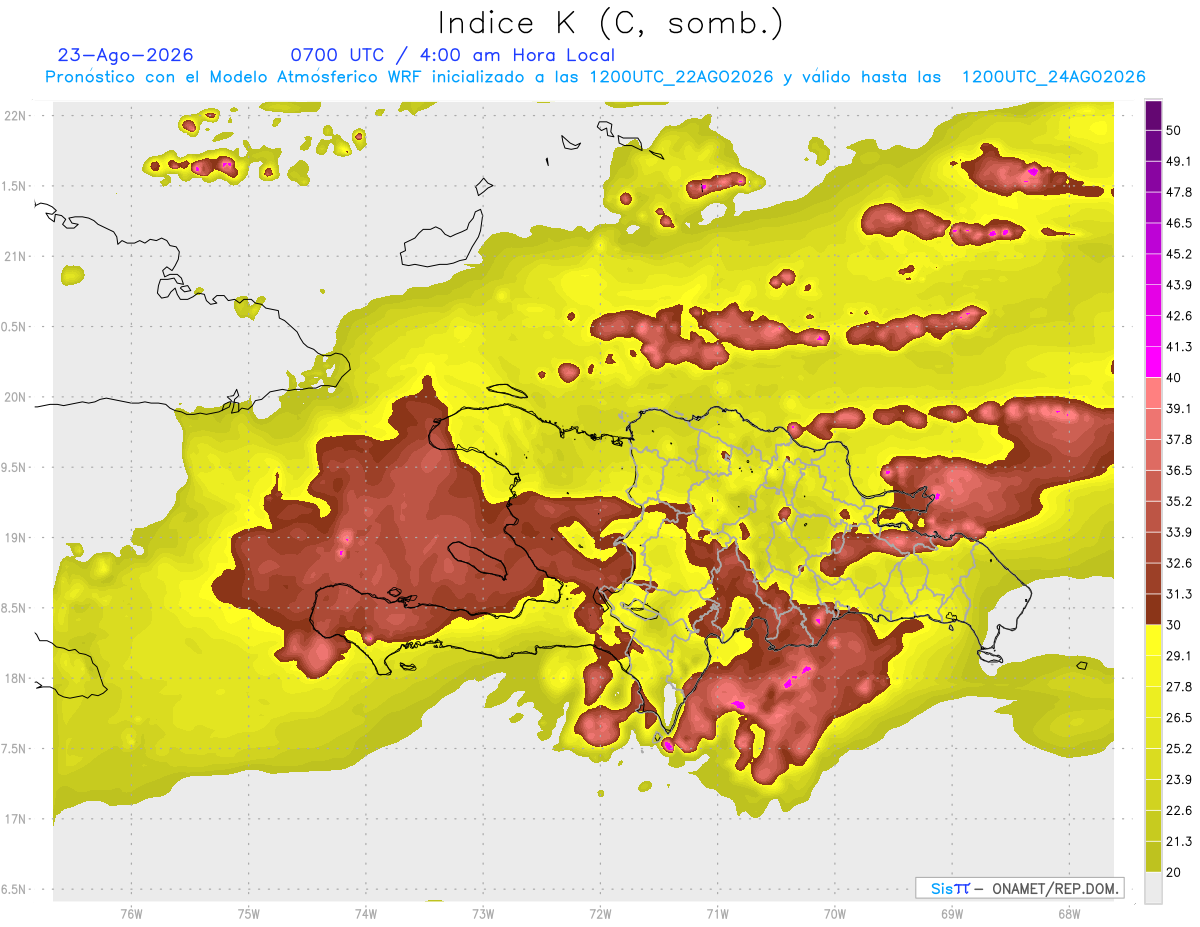
Task: Click longitude axis label "73W"
Action: tap(483, 914)
